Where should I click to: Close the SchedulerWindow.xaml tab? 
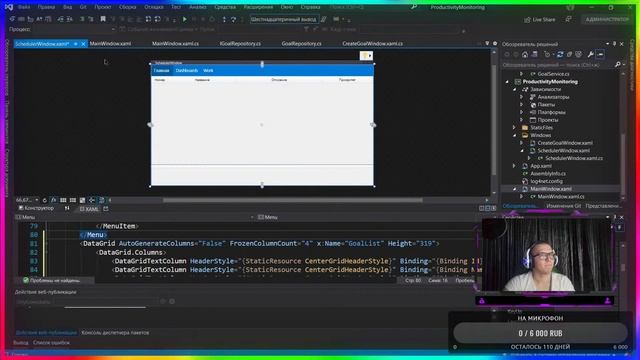pyautogui.click(x=83, y=44)
